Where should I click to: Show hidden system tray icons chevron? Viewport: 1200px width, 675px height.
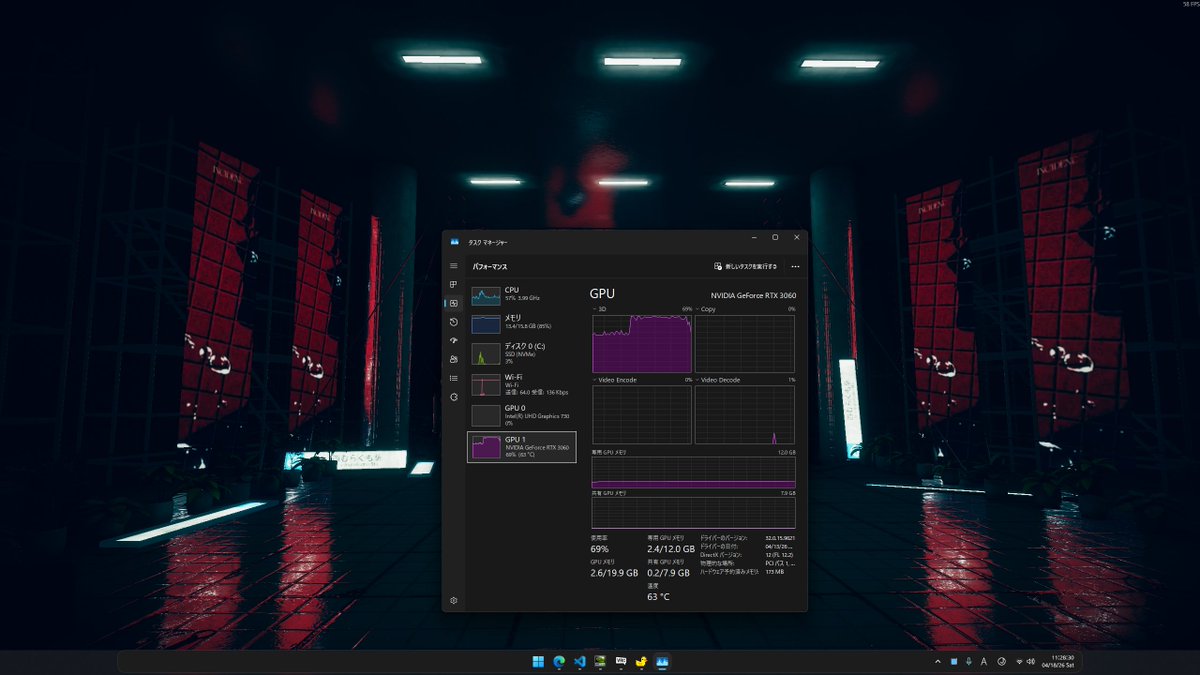coord(937,661)
